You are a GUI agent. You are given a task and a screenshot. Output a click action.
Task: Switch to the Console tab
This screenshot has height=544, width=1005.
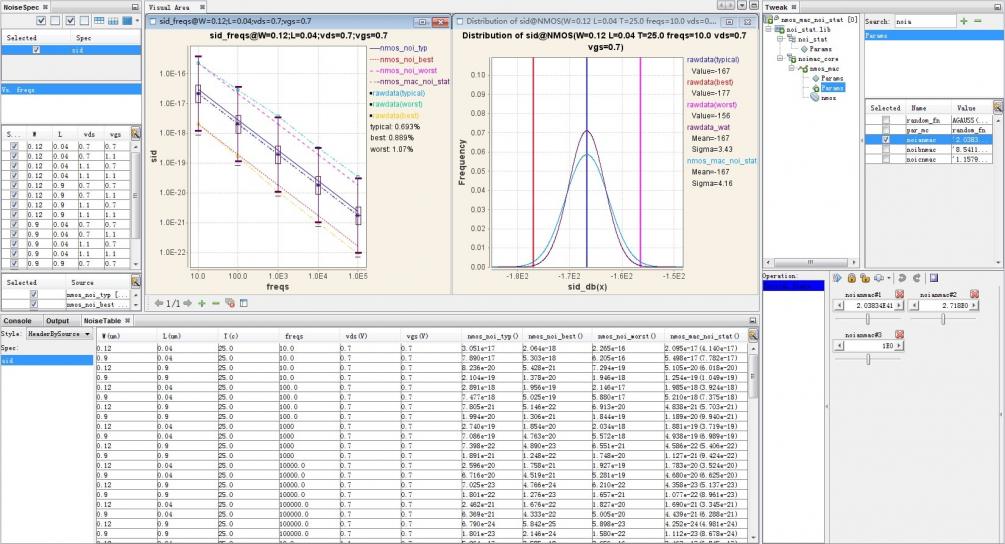(17, 320)
